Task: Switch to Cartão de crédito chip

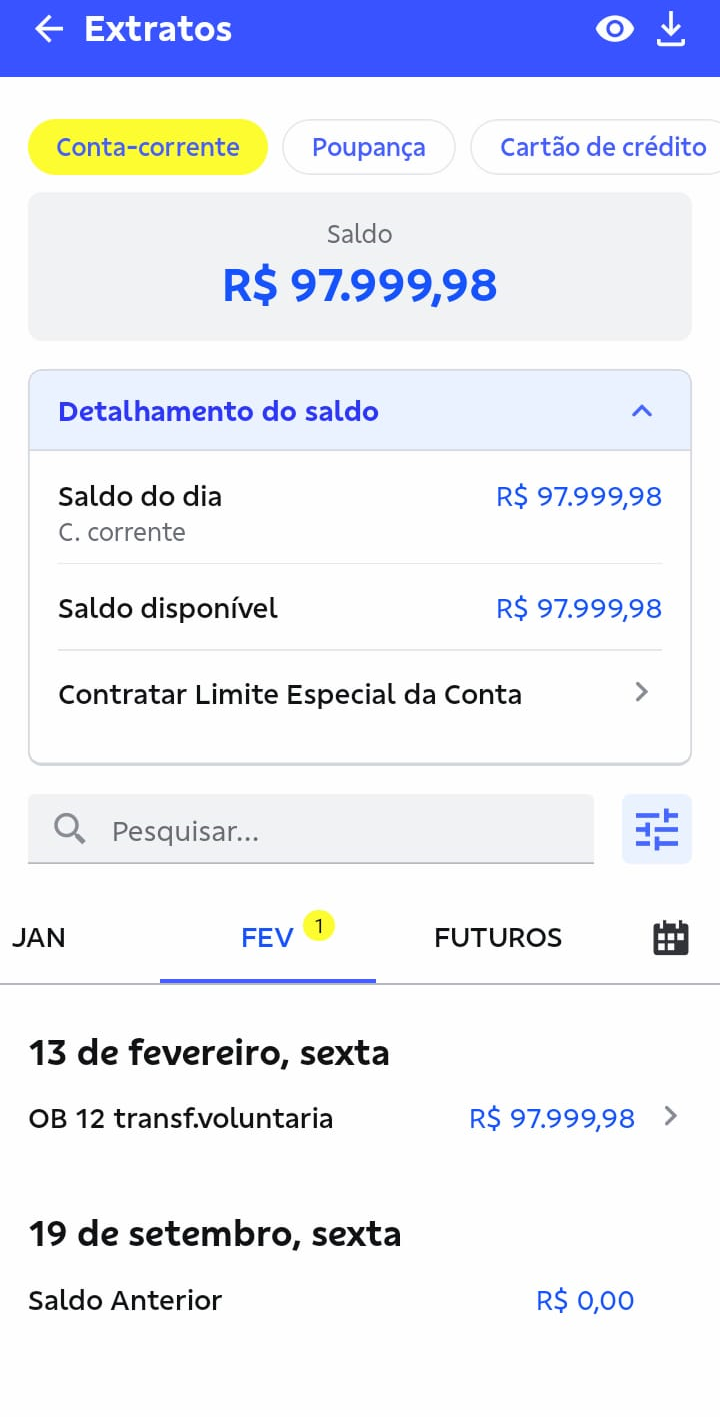Action: pos(602,148)
